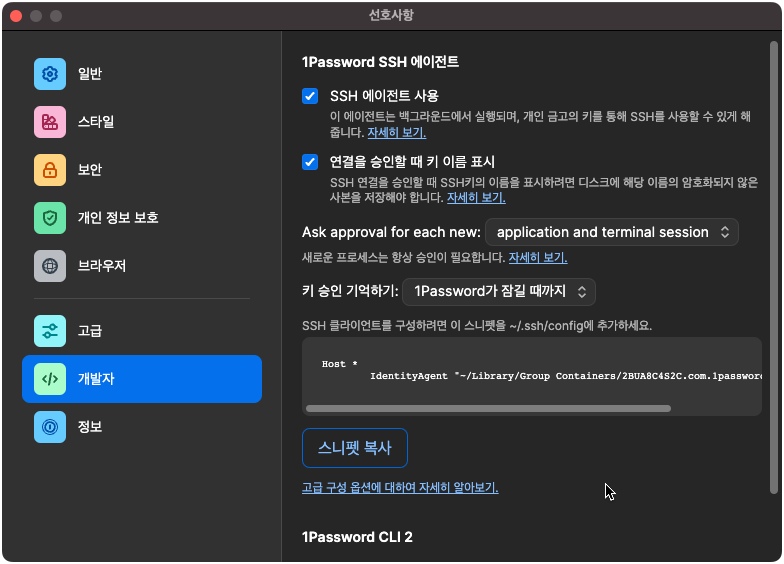Click the blue gear icon for 일반
Viewport: 784px width, 564px height.
(x=50, y=74)
